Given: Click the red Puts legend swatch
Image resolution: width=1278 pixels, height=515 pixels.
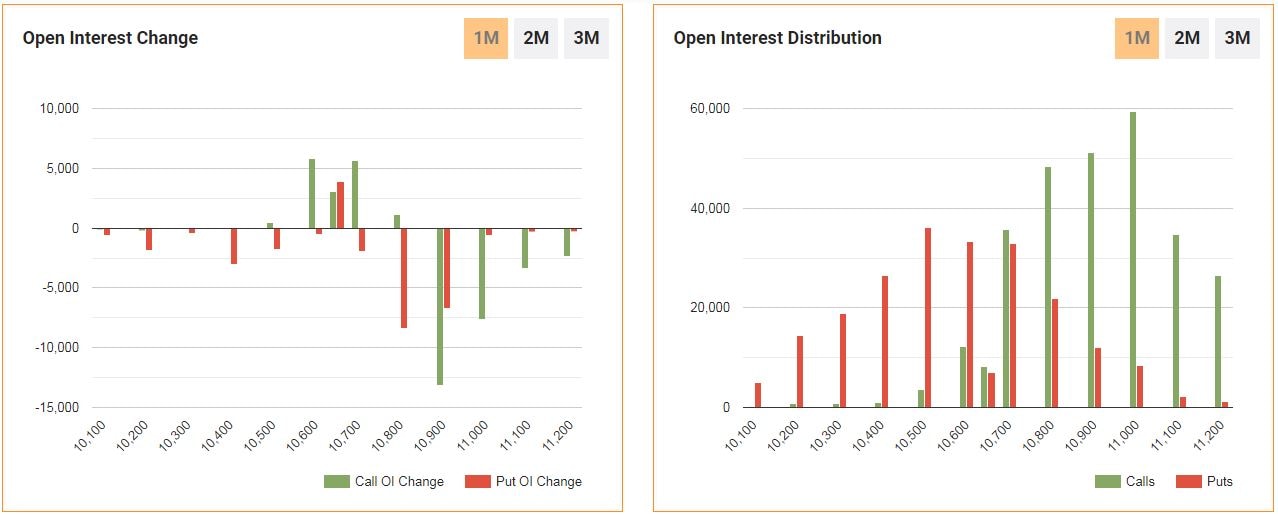Looking at the screenshot, I should pyautogui.click(x=1189, y=482).
